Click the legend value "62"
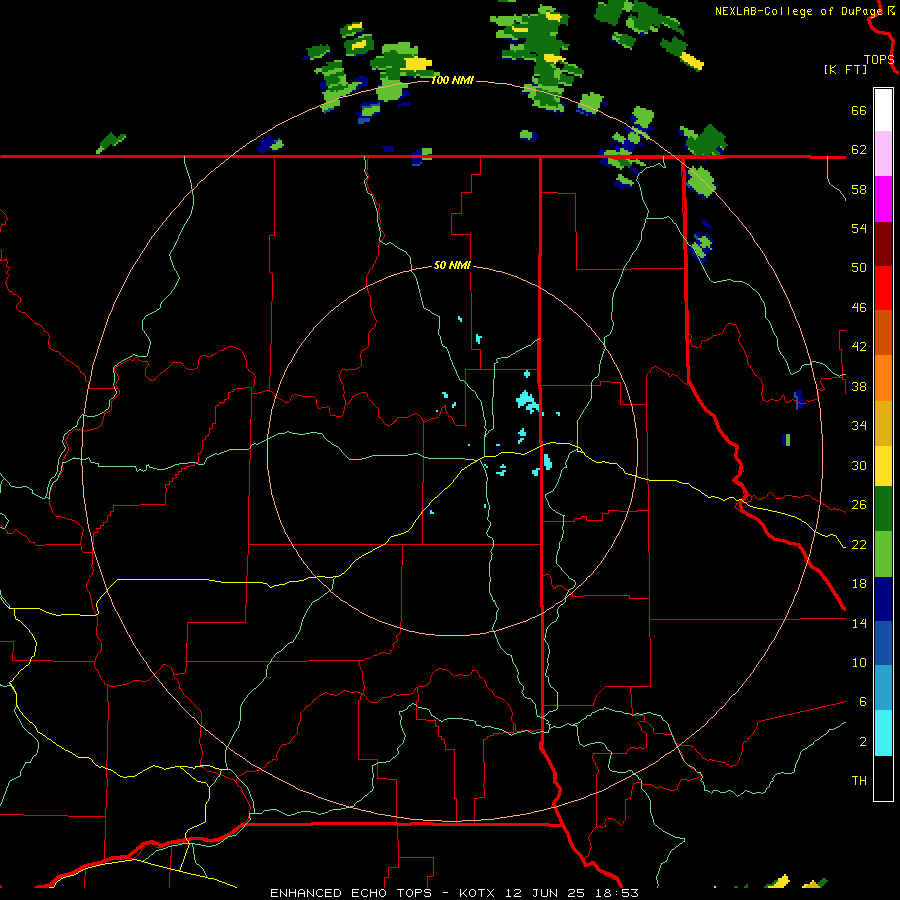Viewport: 900px width, 900px height. tap(859, 150)
